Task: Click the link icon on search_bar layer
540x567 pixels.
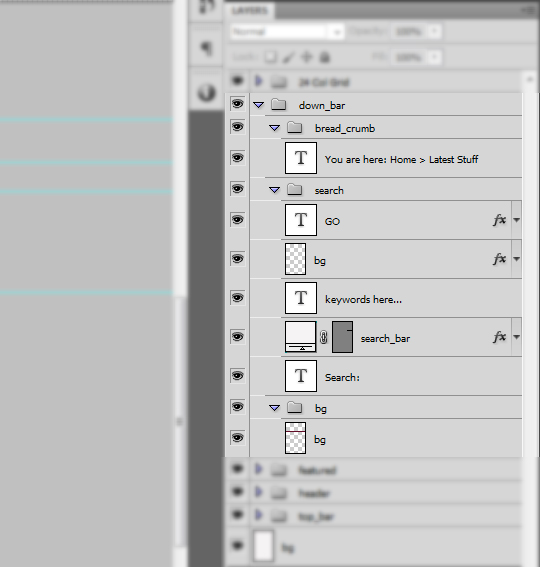Action: [324, 337]
